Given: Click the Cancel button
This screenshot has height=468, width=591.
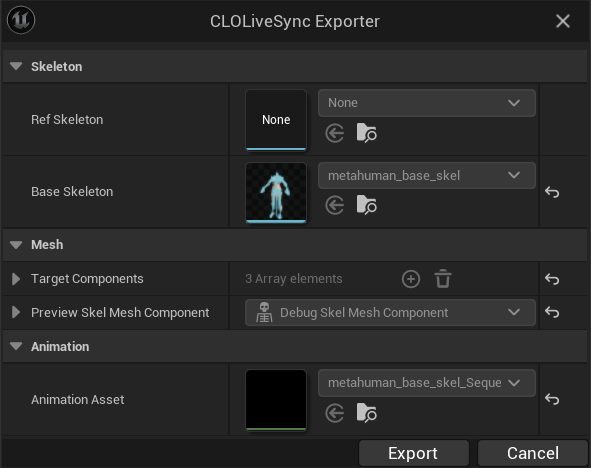Looking at the screenshot, I should pos(533,453).
